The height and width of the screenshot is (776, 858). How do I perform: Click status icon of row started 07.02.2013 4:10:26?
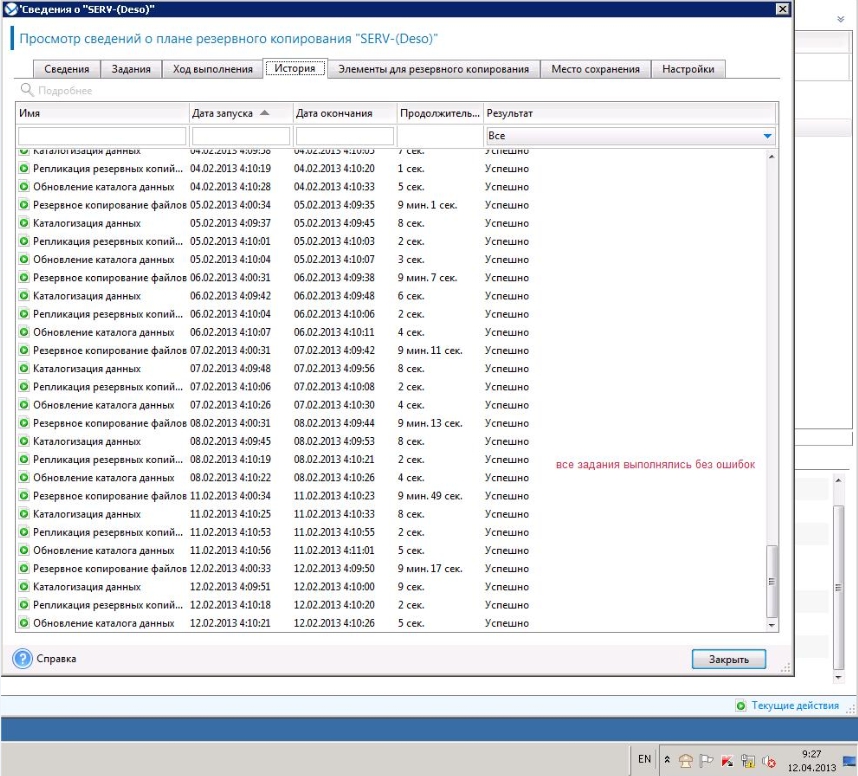tap(24, 404)
